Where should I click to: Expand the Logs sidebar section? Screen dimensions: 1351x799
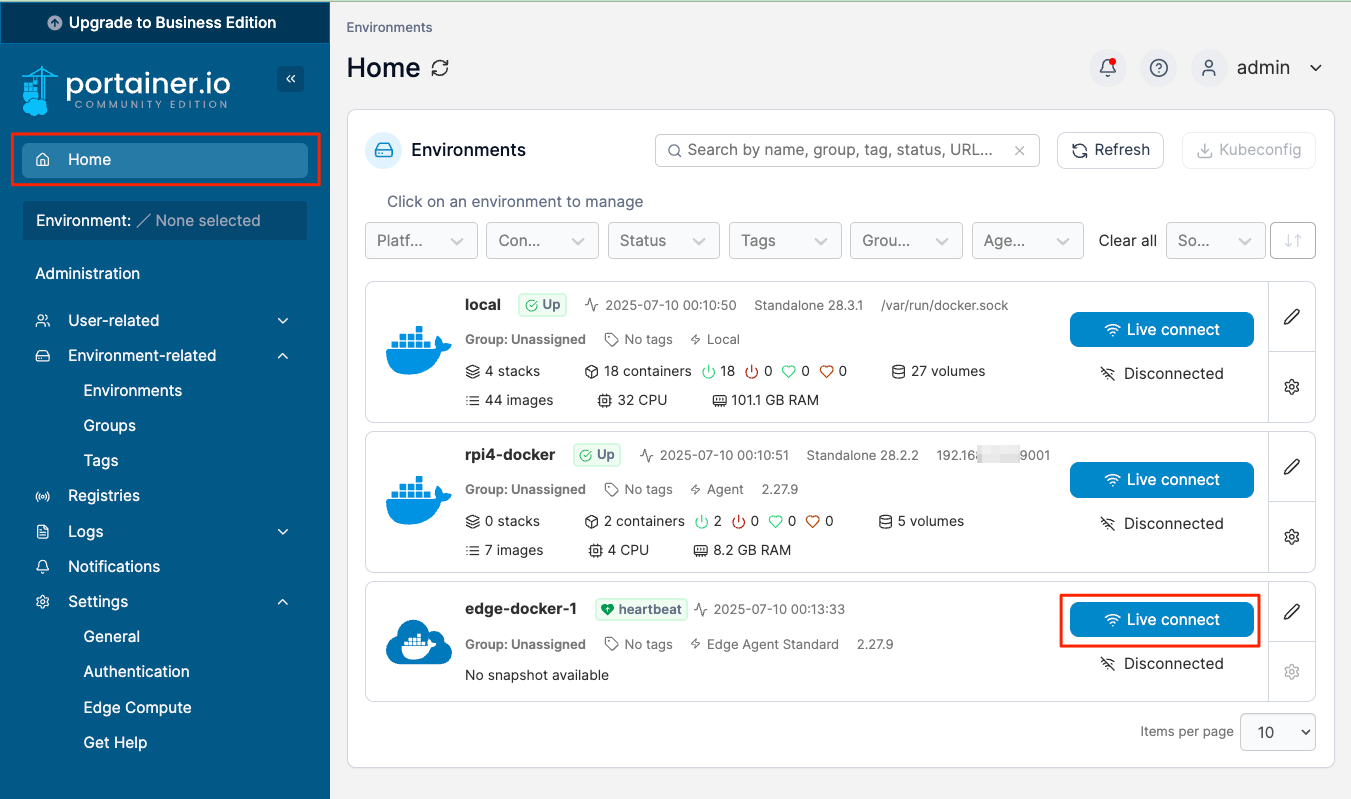[283, 532]
